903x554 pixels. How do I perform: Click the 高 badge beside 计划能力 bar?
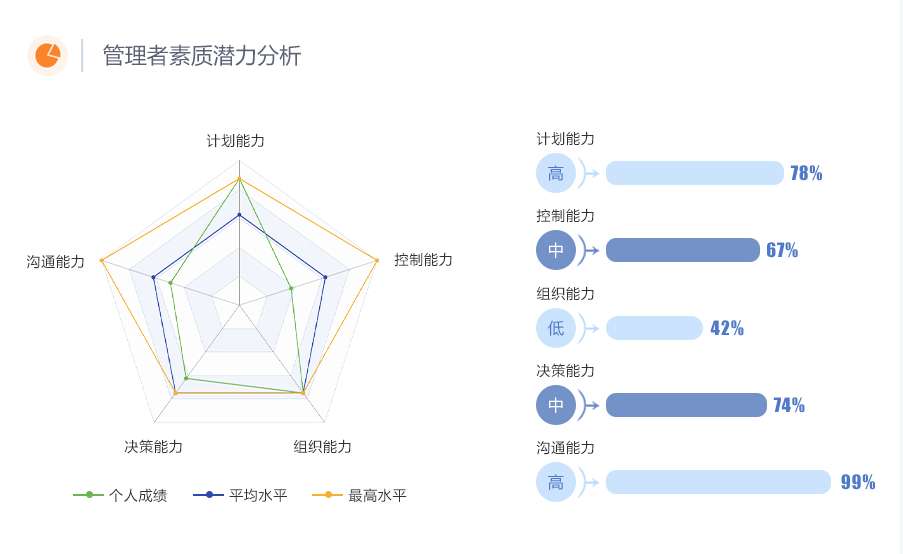[556, 173]
